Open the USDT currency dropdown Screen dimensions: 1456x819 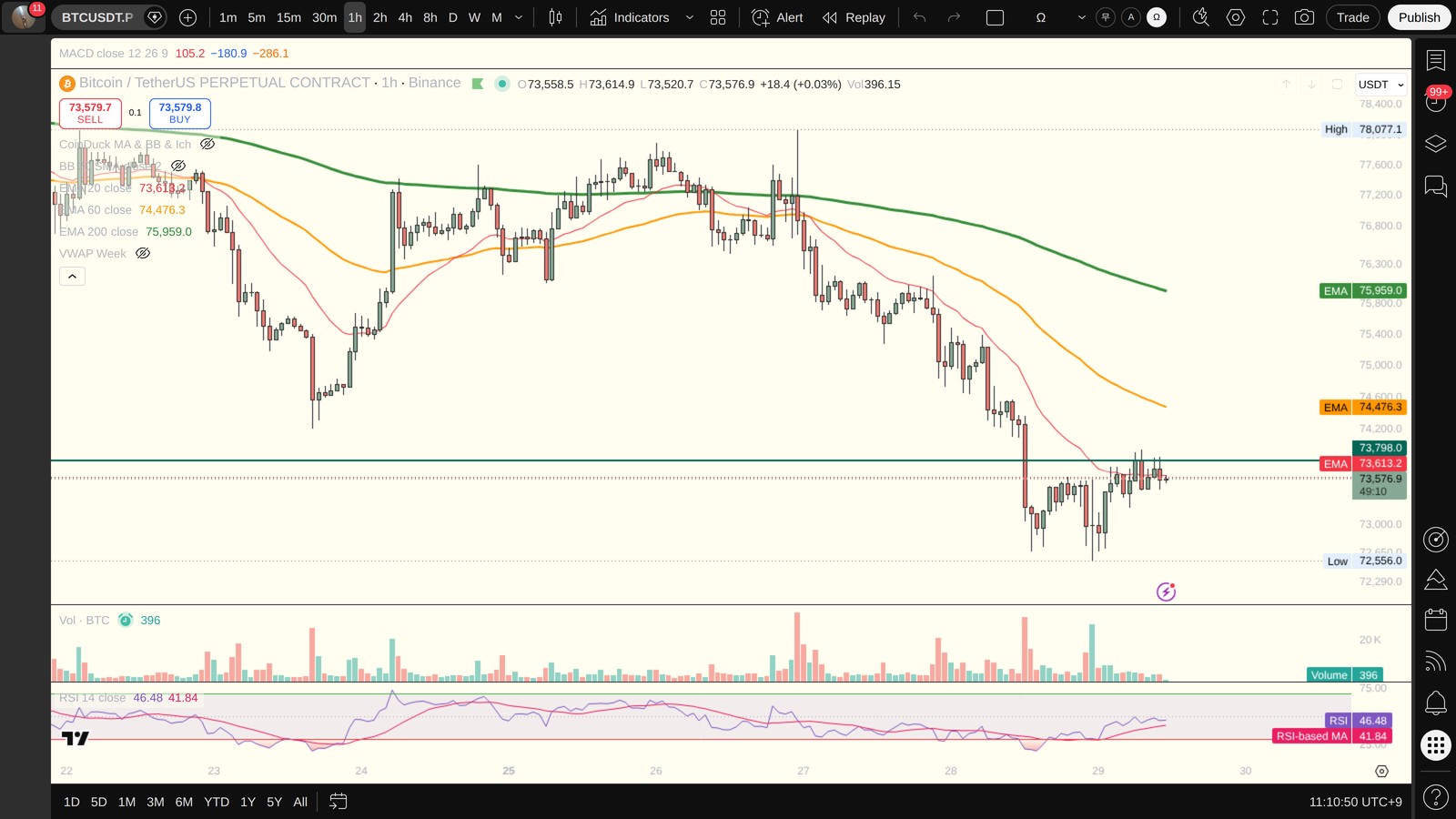(x=1380, y=85)
